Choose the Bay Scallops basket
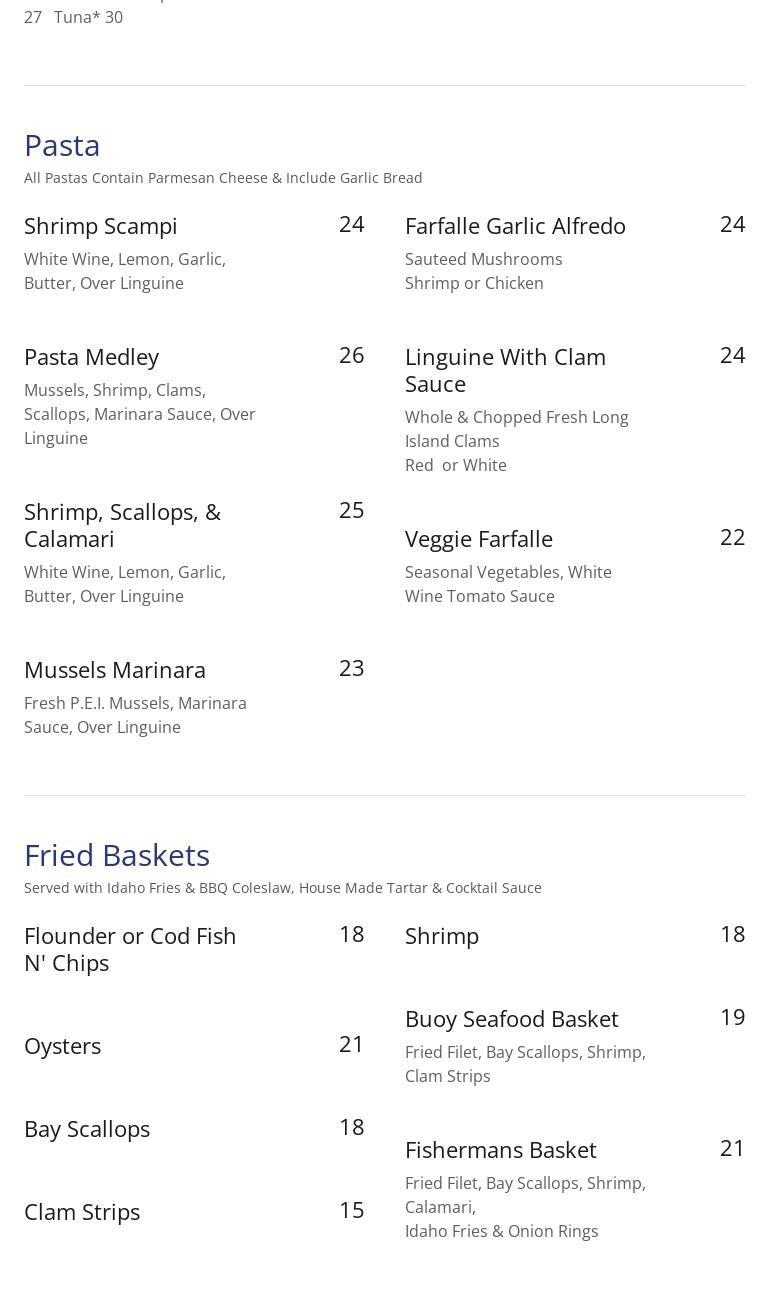 point(87,1129)
